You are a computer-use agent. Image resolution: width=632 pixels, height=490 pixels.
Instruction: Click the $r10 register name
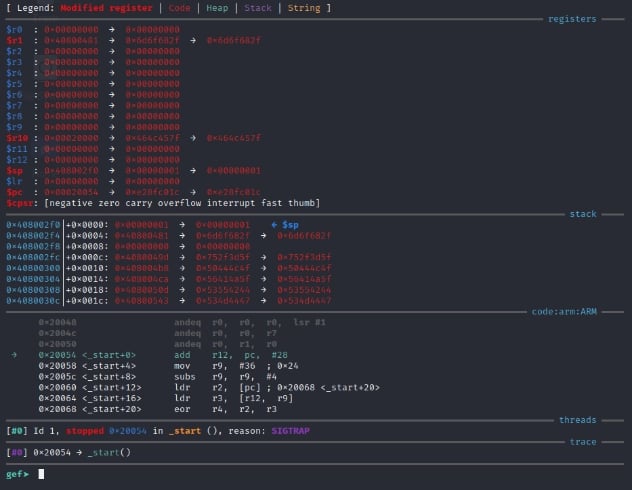[x=16, y=138]
